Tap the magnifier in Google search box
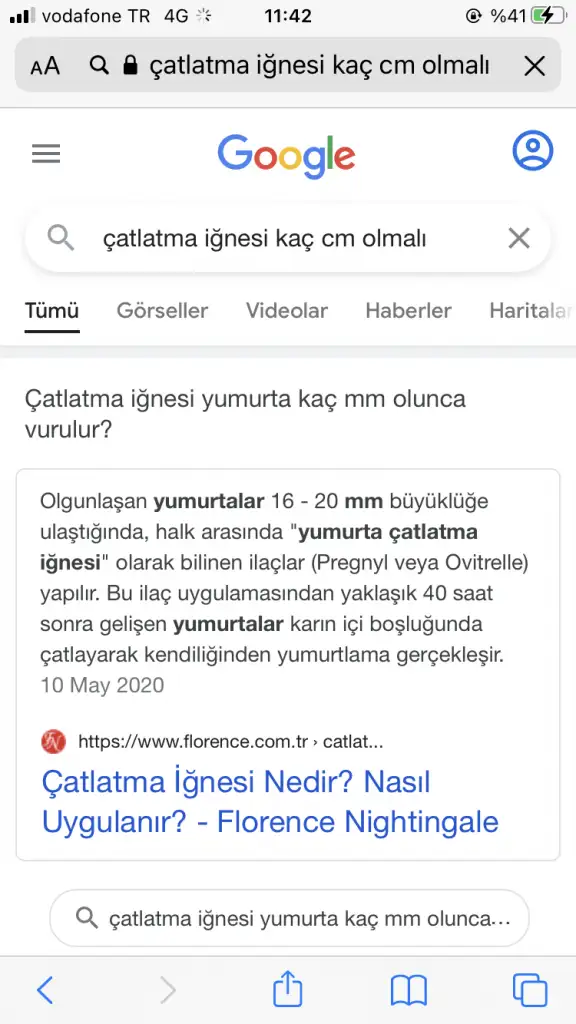This screenshot has width=576, height=1024. tap(61, 239)
